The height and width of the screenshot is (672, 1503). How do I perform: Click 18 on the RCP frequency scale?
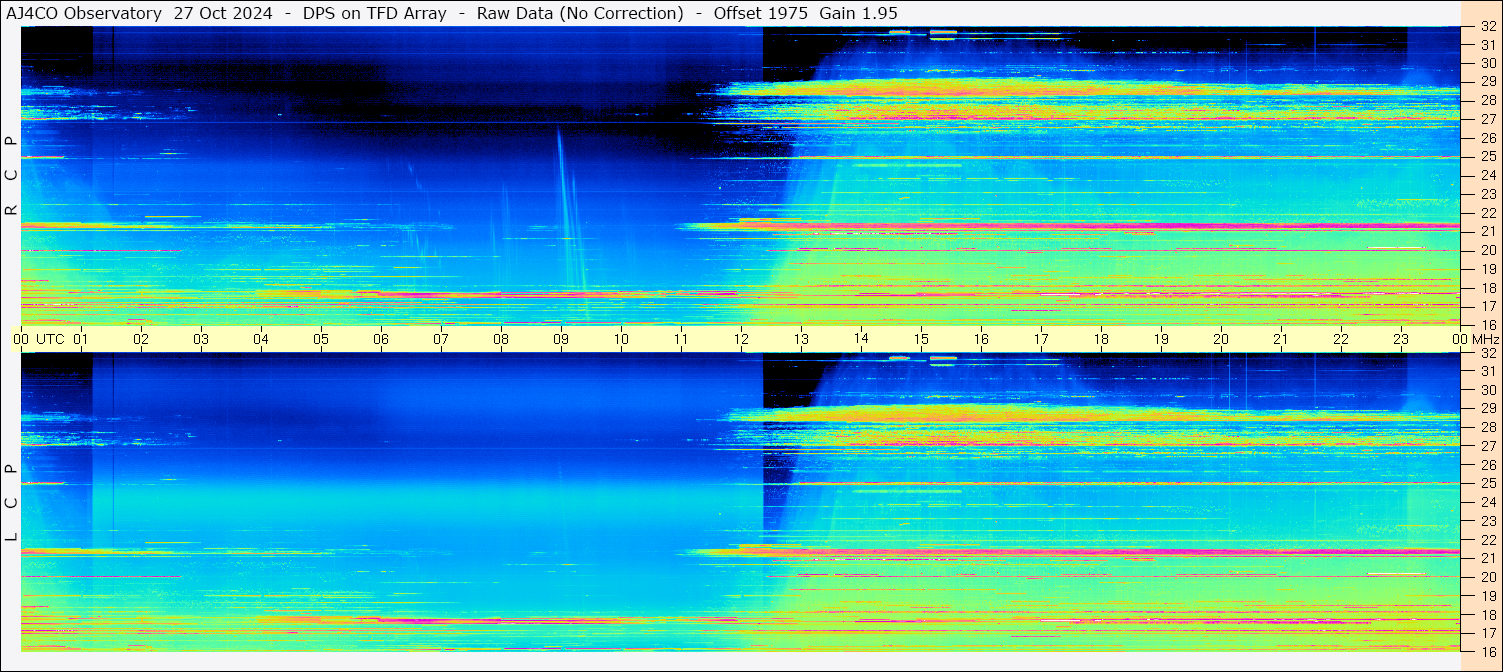1488,288
